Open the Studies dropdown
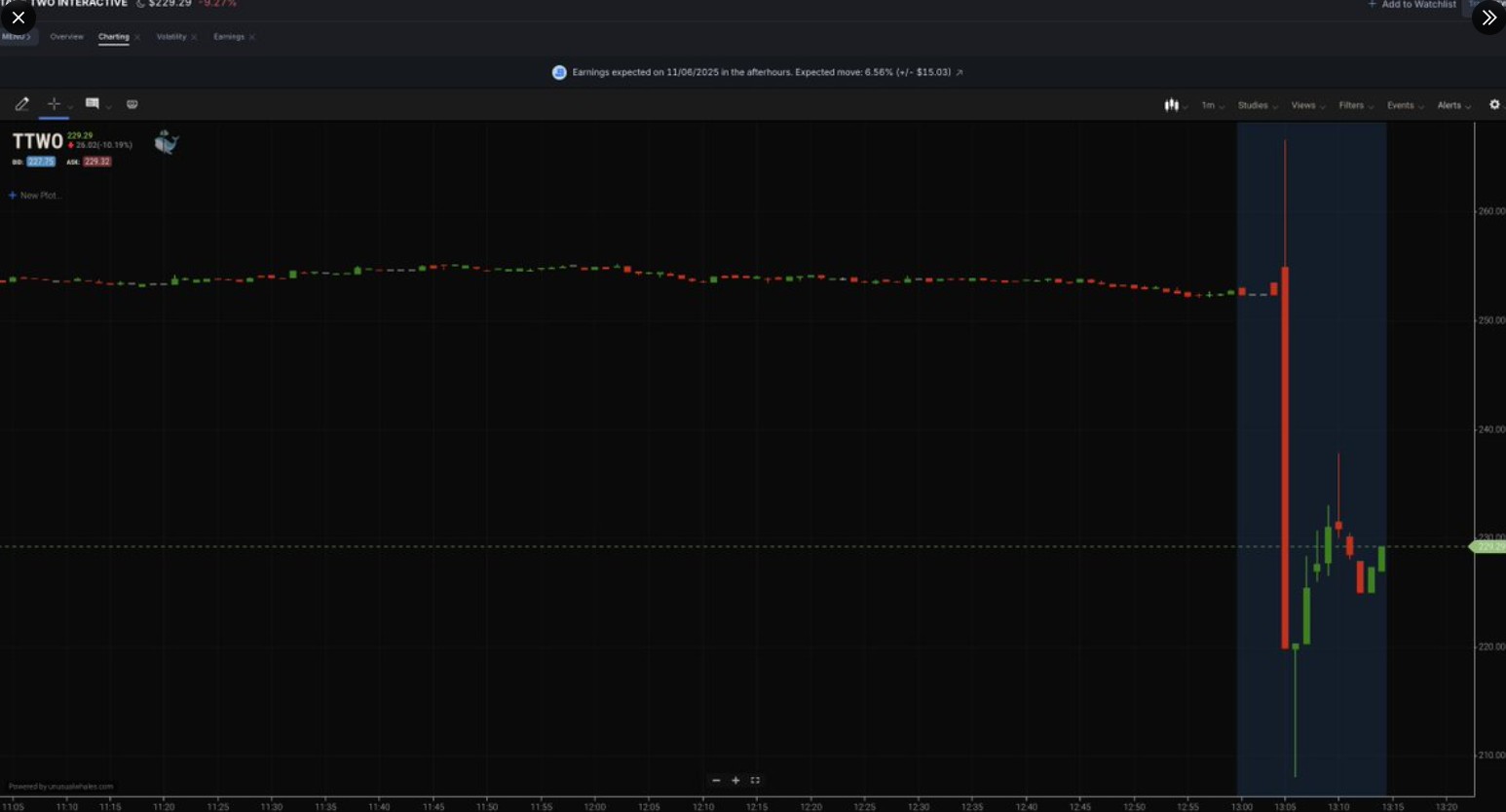This screenshot has height=812, width=1506. coord(1255,105)
